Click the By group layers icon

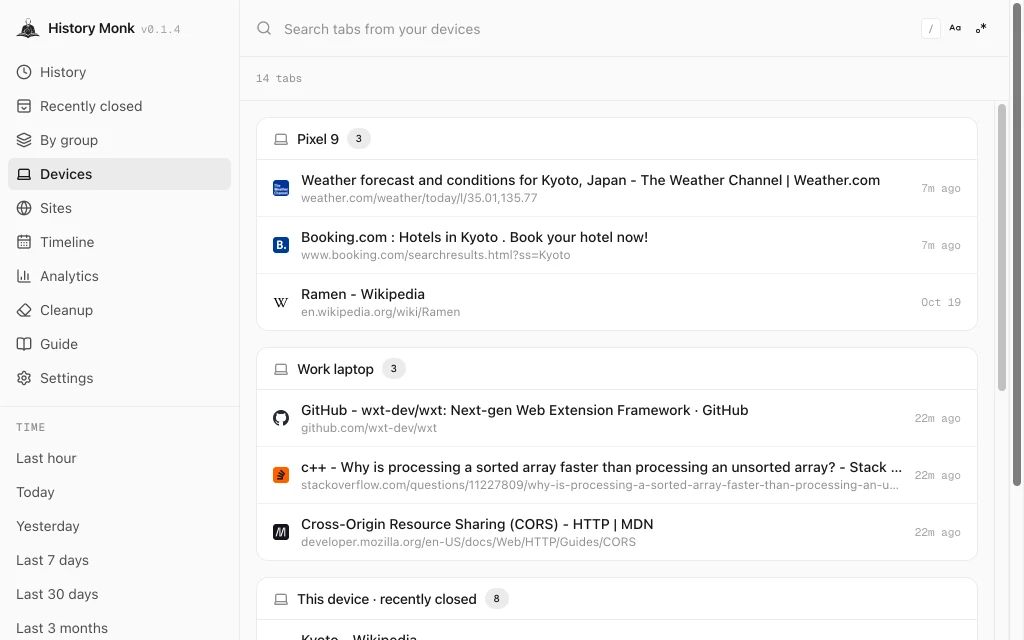coord(24,140)
